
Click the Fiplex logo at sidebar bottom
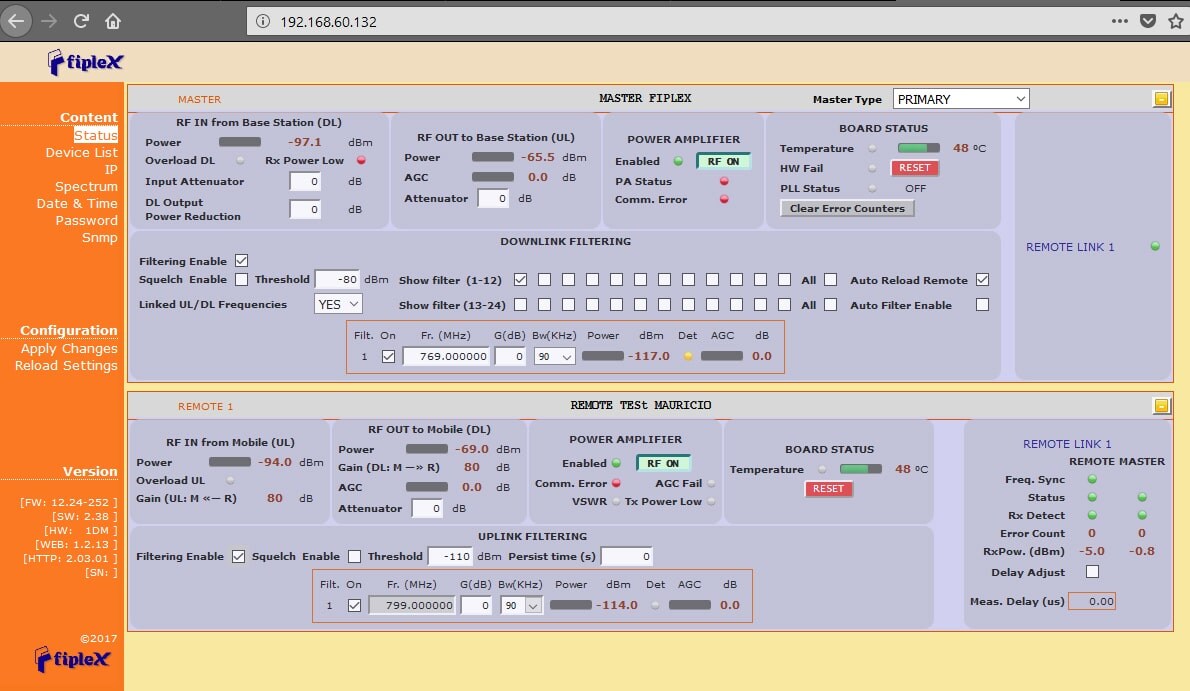73,659
